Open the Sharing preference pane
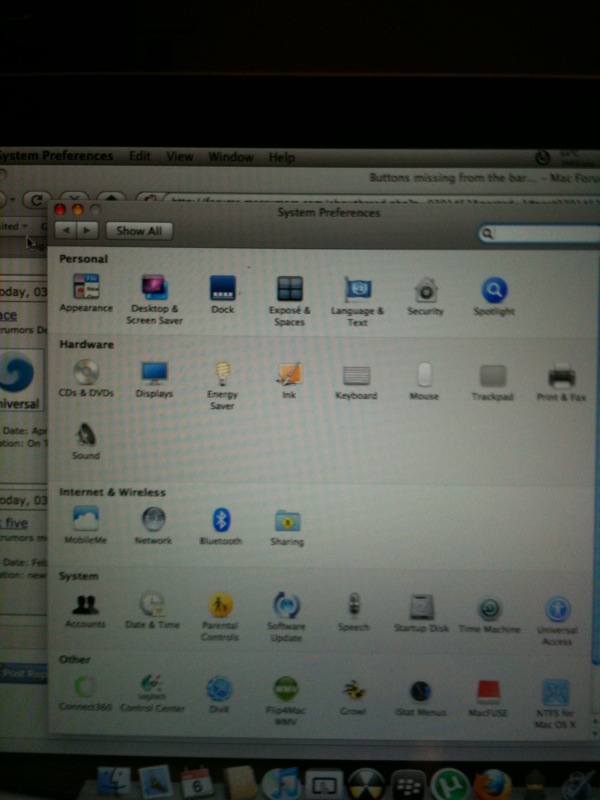Screen dimensions: 600x800 point(287,528)
